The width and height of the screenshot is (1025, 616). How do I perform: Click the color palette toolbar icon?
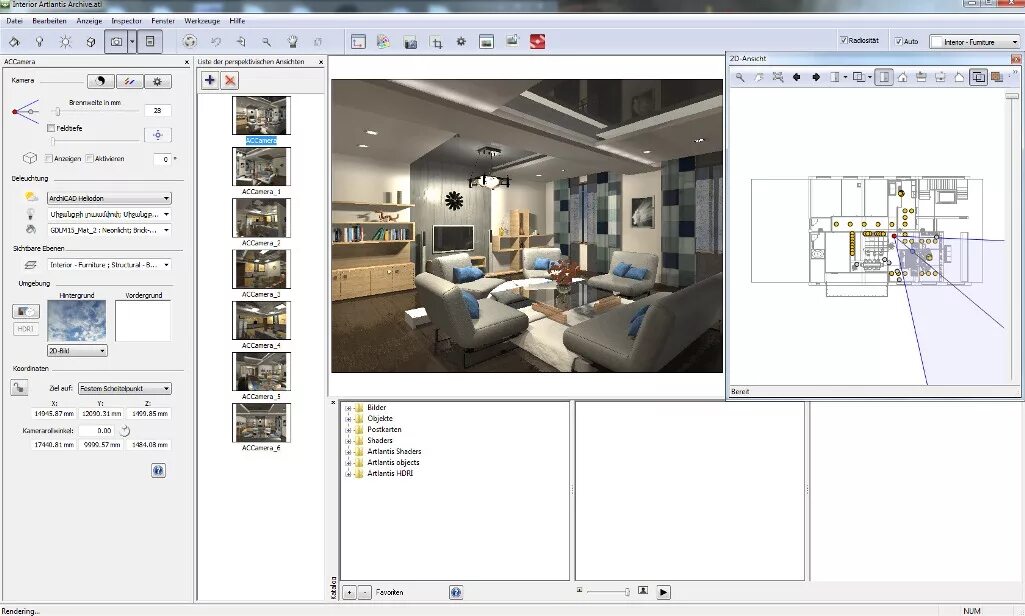coord(384,42)
